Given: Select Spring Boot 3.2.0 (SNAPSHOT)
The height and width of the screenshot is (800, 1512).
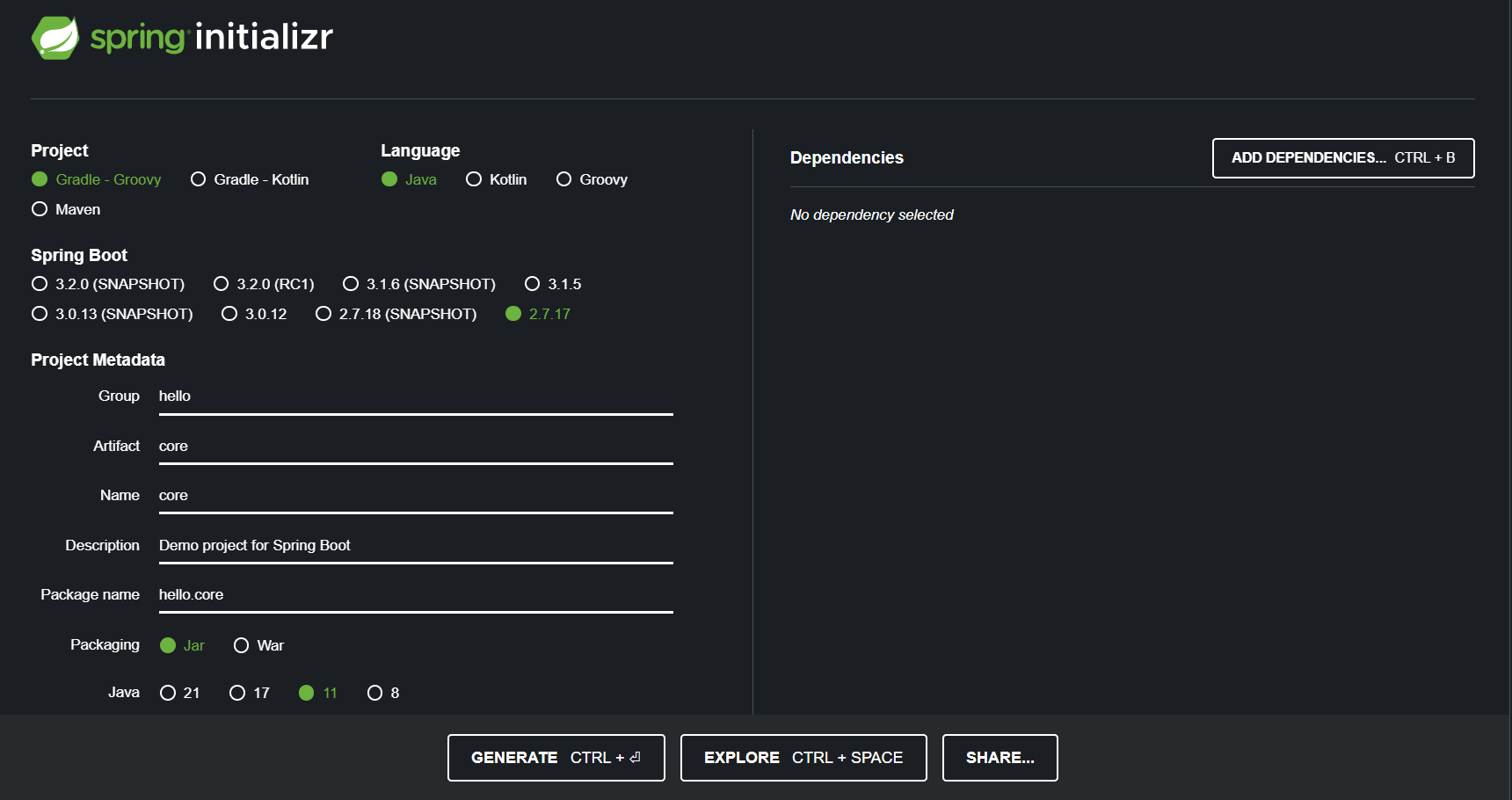Looking at the screenshot, I should click(108, 284).
